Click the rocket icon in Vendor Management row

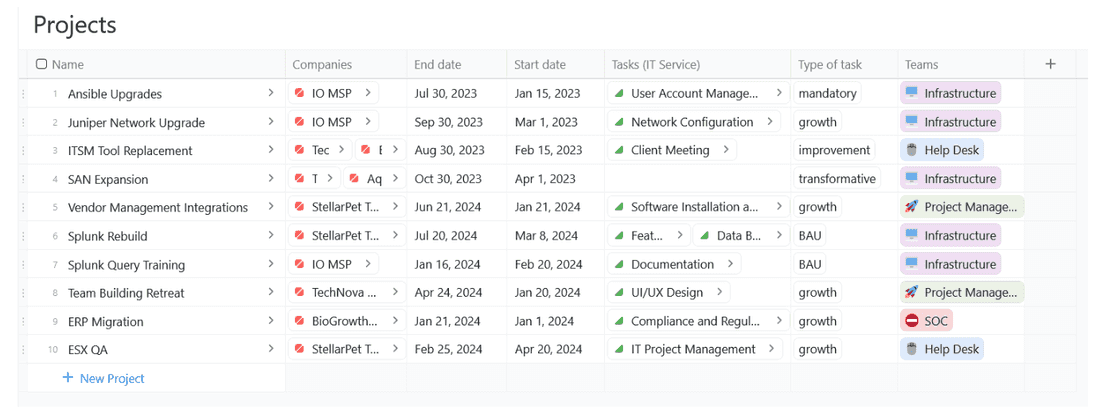pos(911,207)
